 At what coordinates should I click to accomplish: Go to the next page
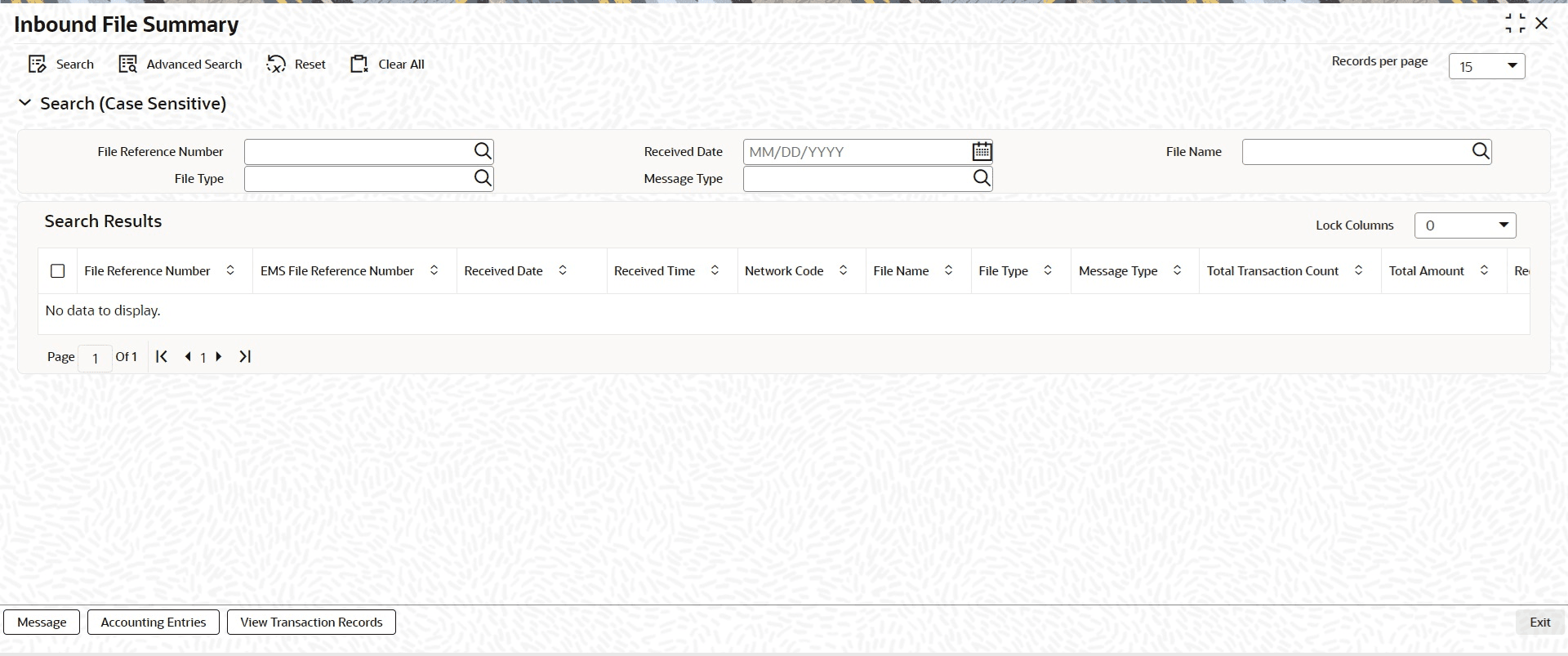point(219,356)
